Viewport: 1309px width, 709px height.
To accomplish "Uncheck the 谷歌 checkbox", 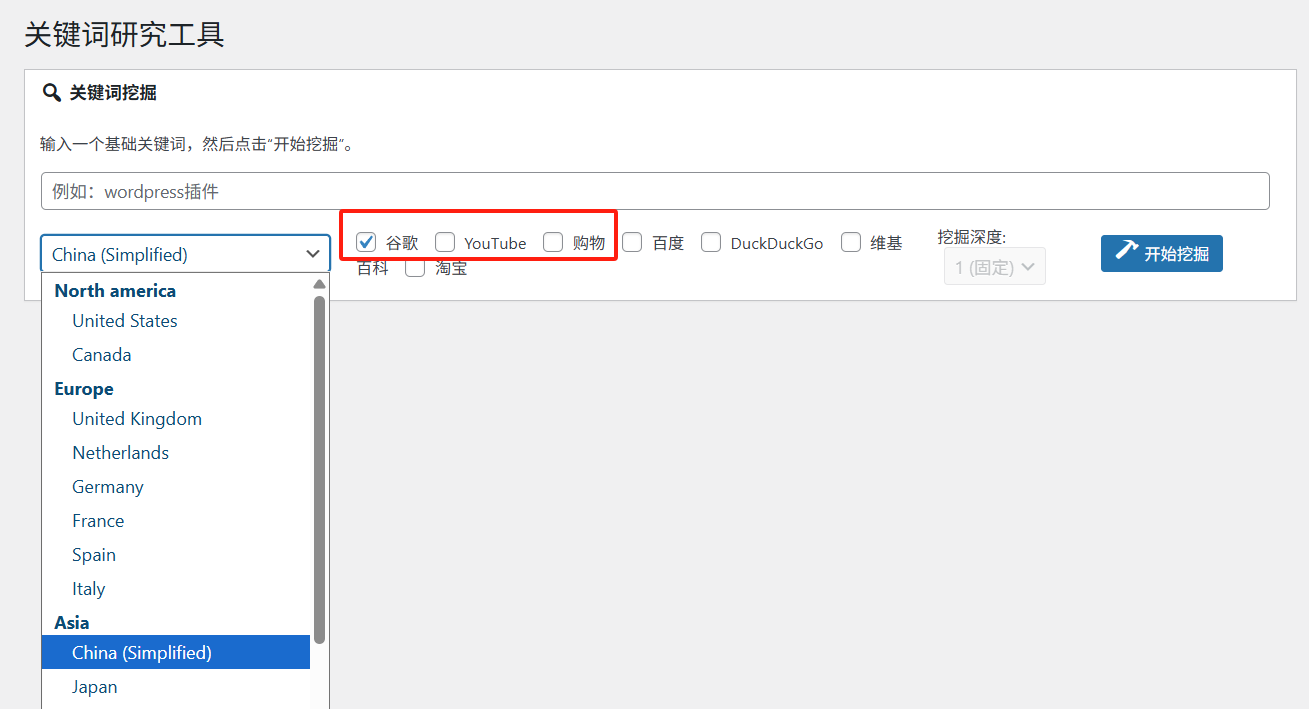I will pos(366,242).
